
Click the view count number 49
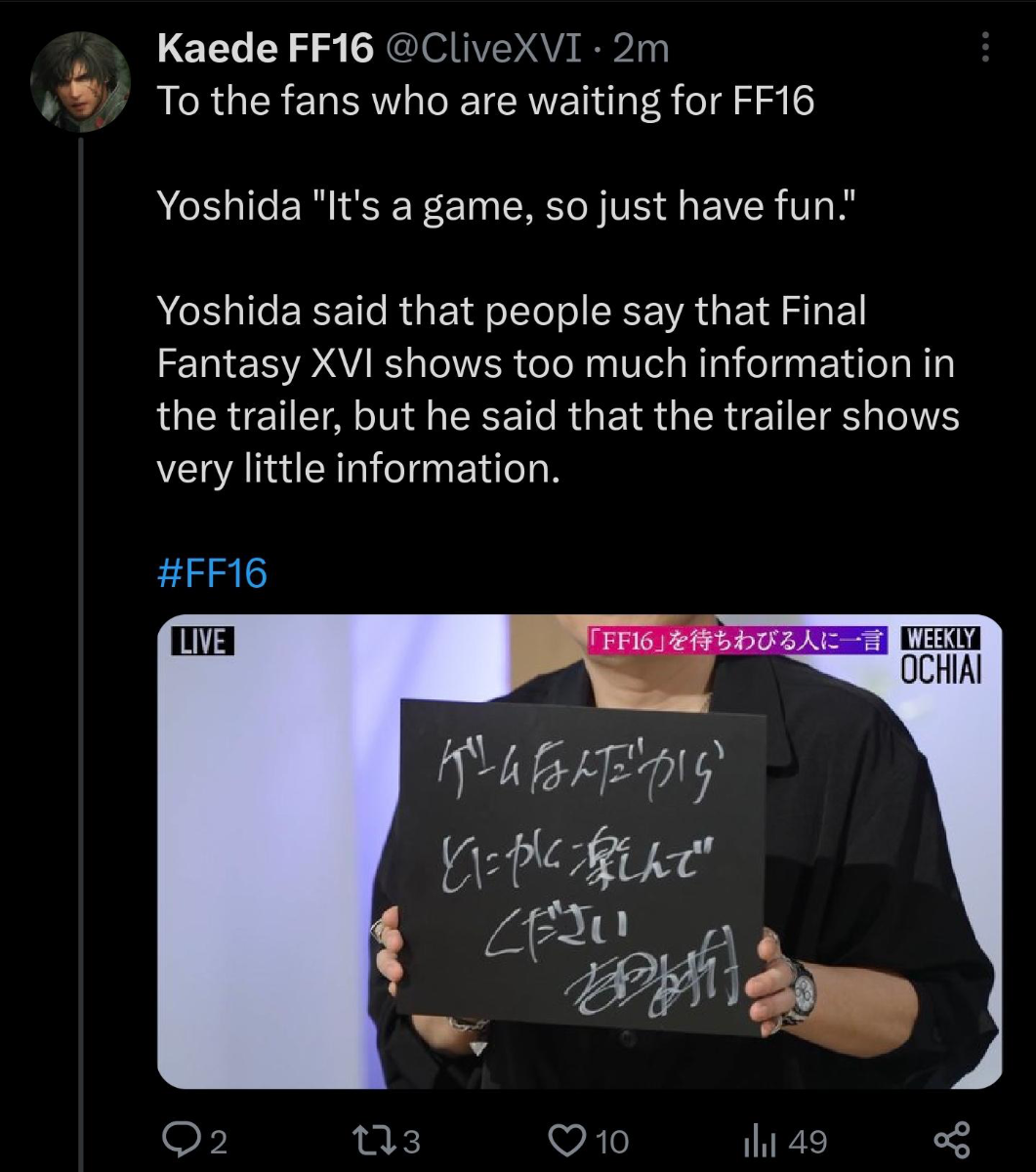tap(808, 1143)
